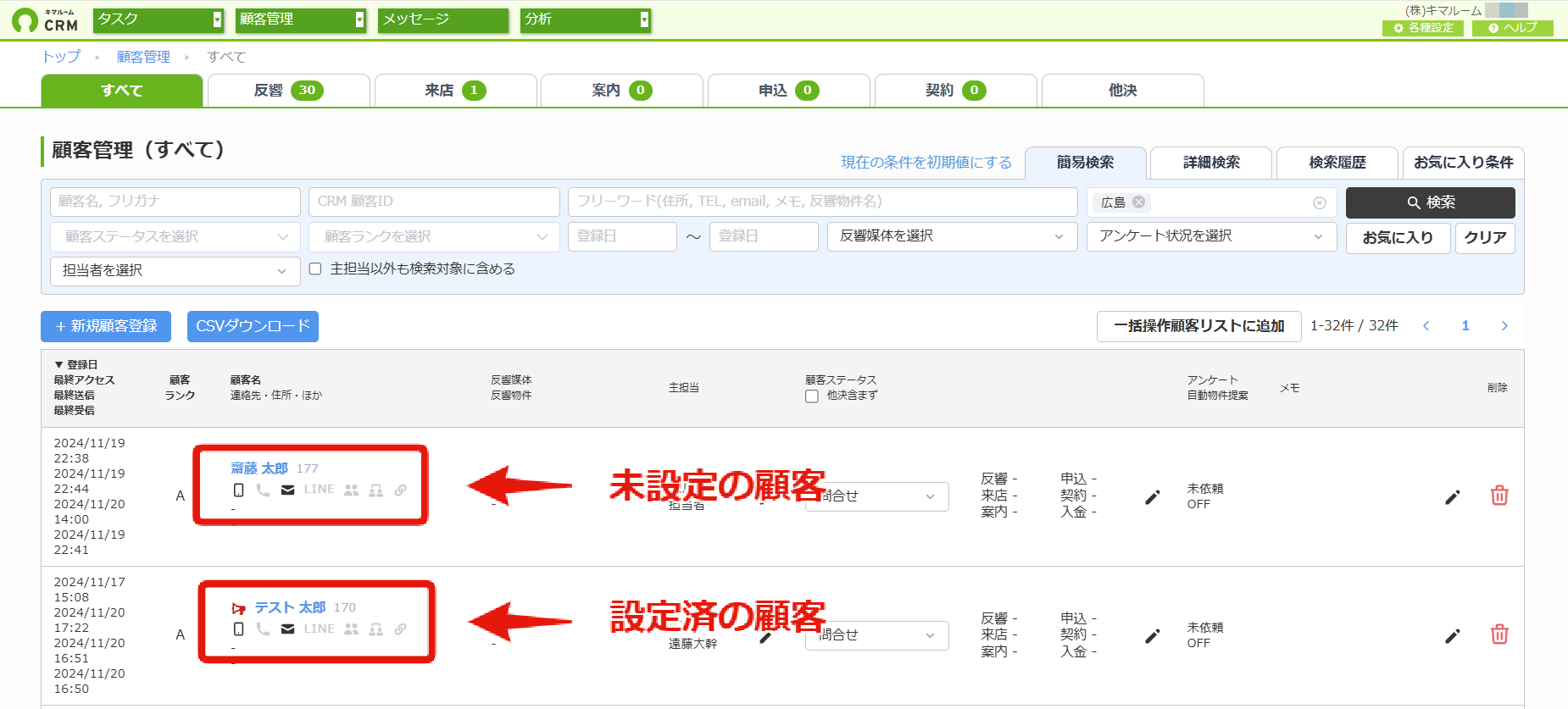The image size is (1568, 709).
Task: Click family members icon for 齋藤 太郎
Action: tap(352, 490)
